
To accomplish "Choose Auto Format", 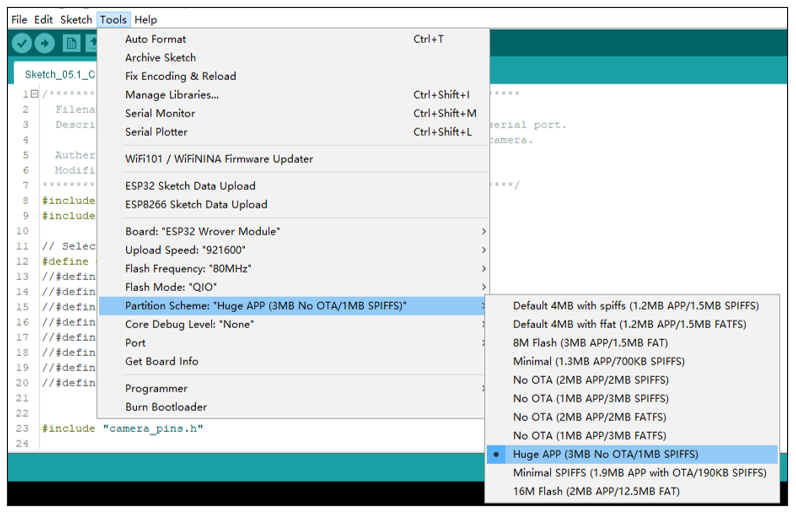I will pos(293,39).
